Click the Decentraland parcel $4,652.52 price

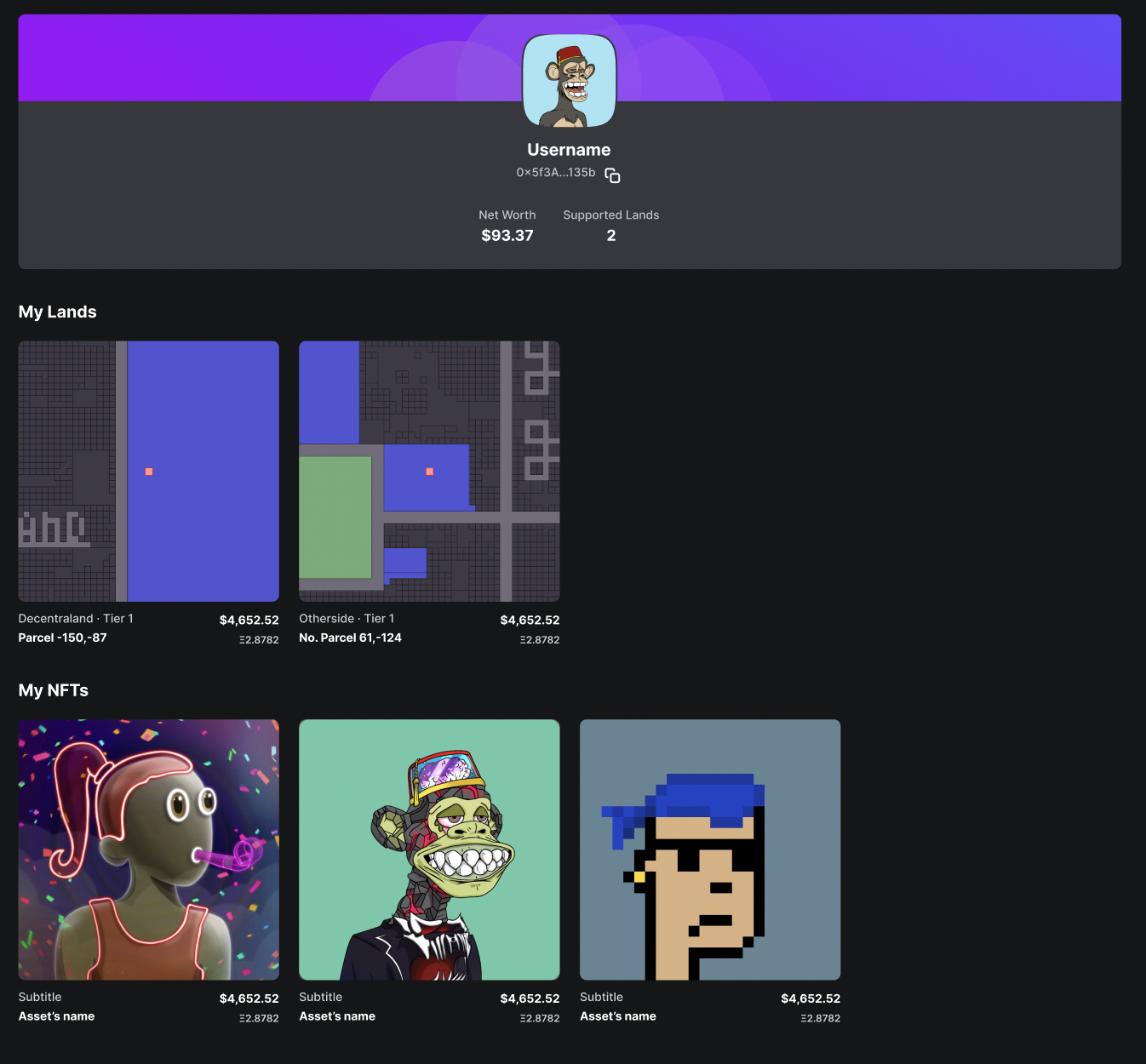249,621
